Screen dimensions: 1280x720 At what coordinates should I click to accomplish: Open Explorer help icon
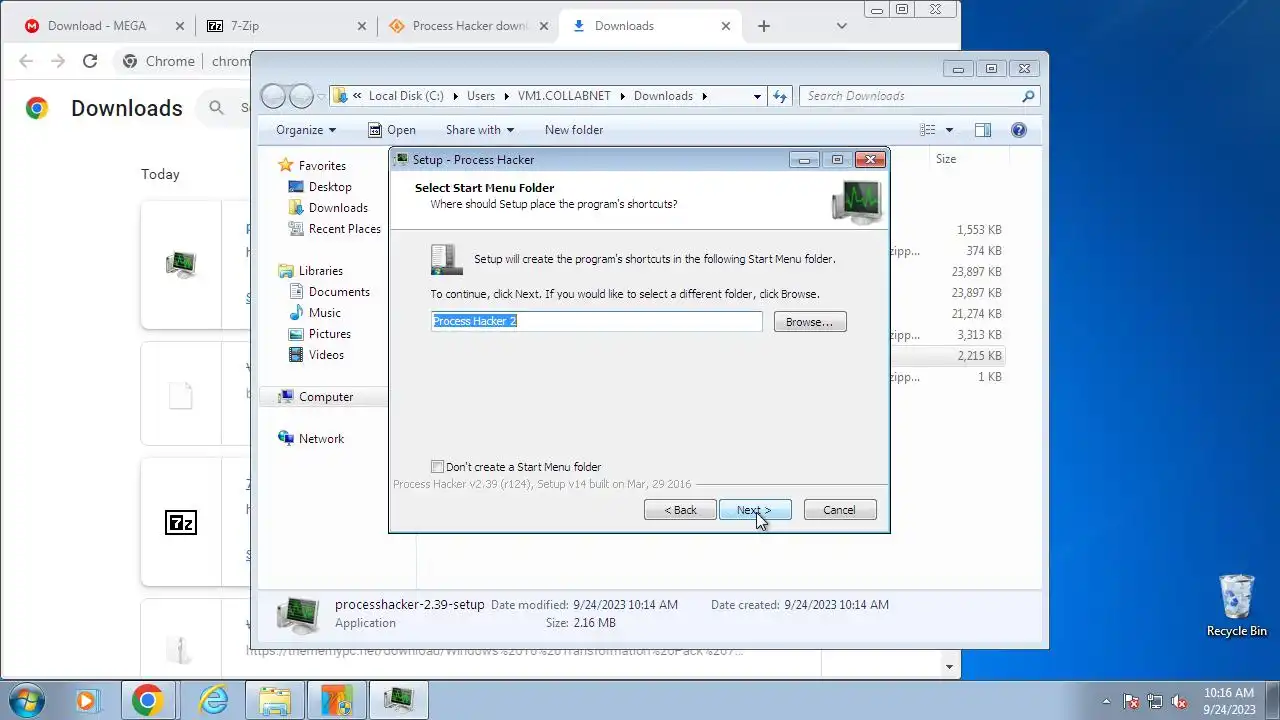coord(1019,130)
